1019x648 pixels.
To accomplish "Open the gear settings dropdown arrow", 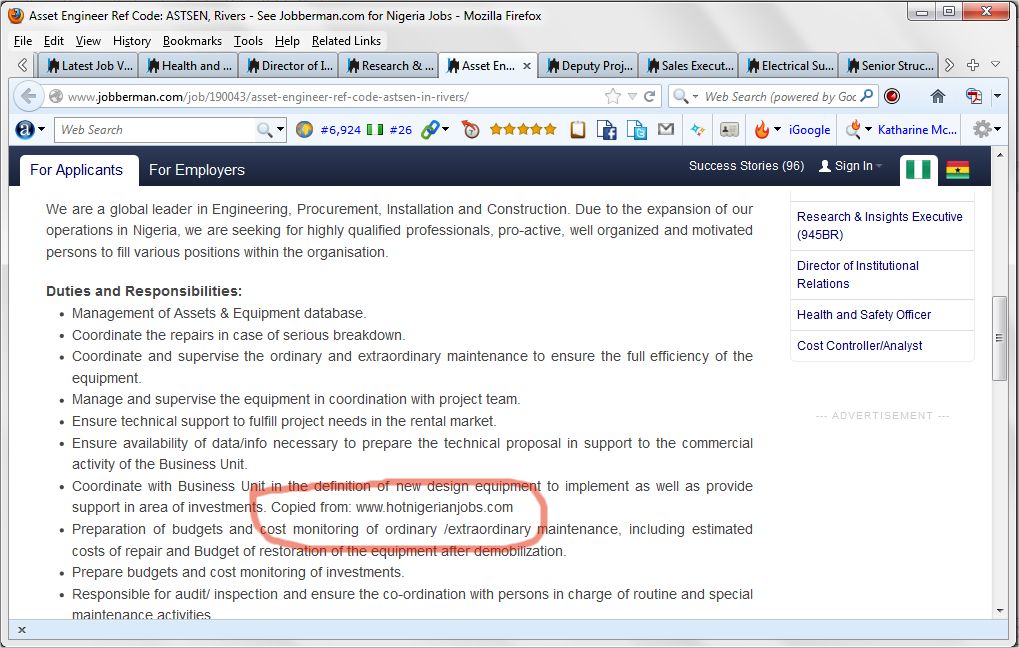I will (x=998, y=129).
